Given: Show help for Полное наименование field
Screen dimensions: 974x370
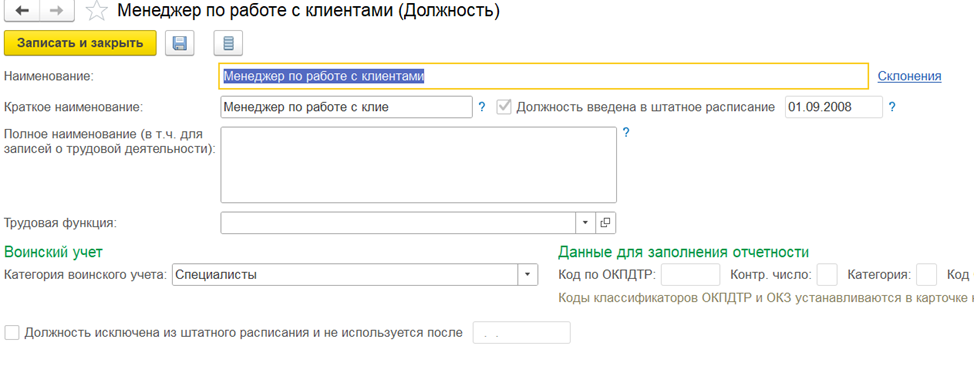Looking at the screenshot, I should pos(626,132).
